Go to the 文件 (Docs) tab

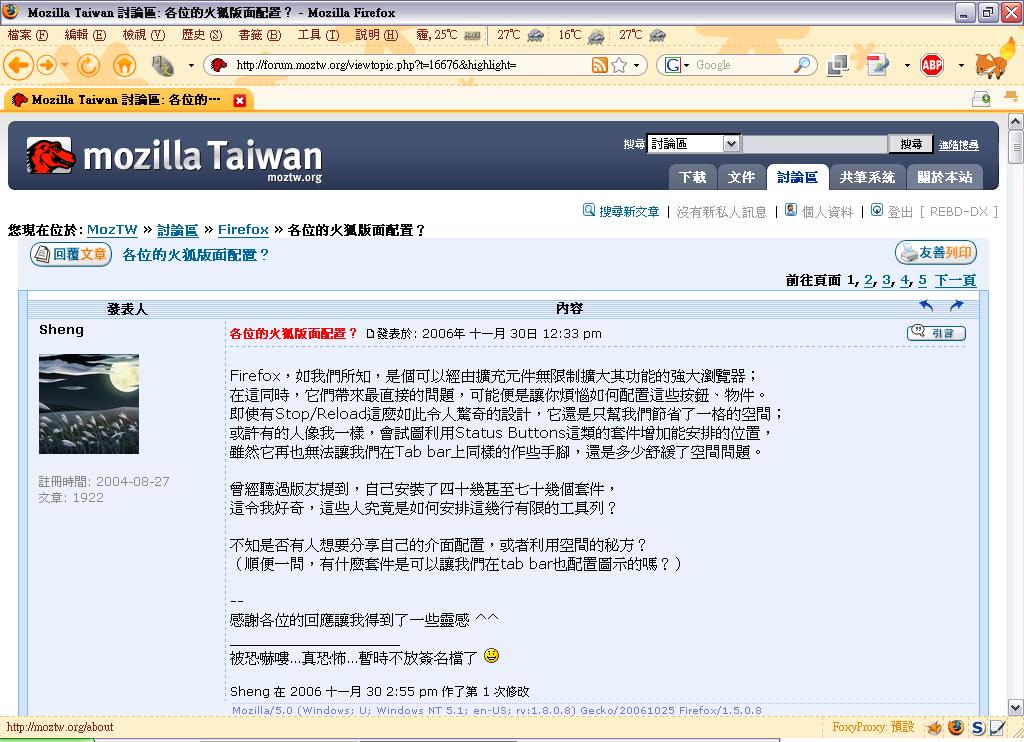(741, 177)
